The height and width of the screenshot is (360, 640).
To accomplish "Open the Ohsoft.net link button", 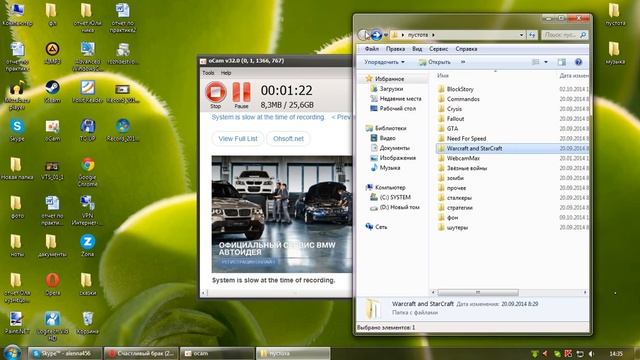I will [288, 139].
